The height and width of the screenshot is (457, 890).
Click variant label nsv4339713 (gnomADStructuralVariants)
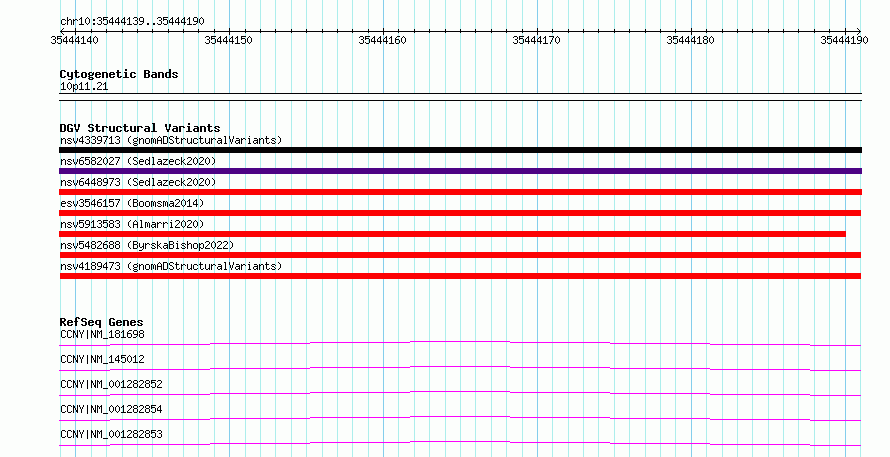pyautogui.click(x=171, y=140)
